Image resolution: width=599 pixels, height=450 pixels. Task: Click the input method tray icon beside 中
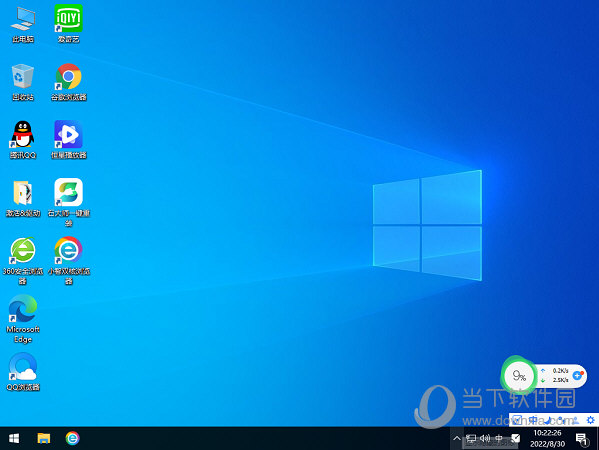pos(516,438)
